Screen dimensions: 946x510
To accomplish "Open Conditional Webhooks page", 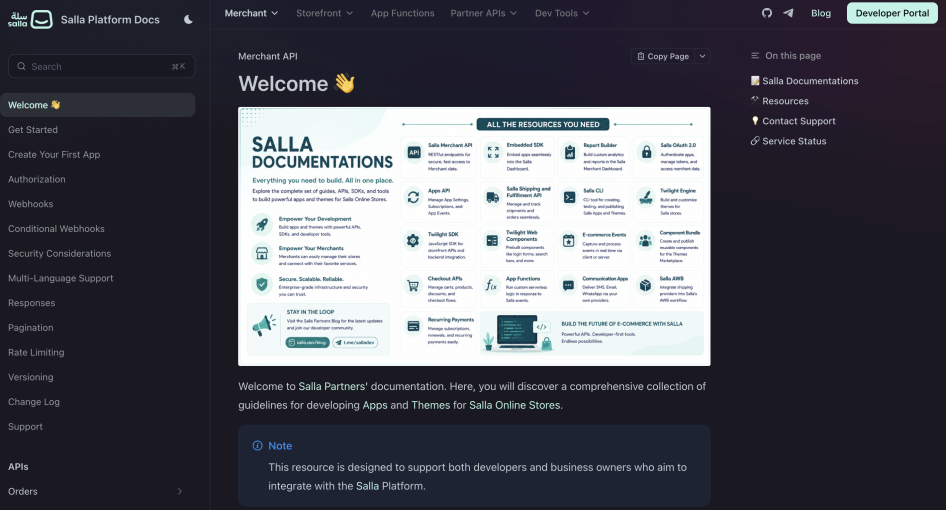I will point(56,229).
